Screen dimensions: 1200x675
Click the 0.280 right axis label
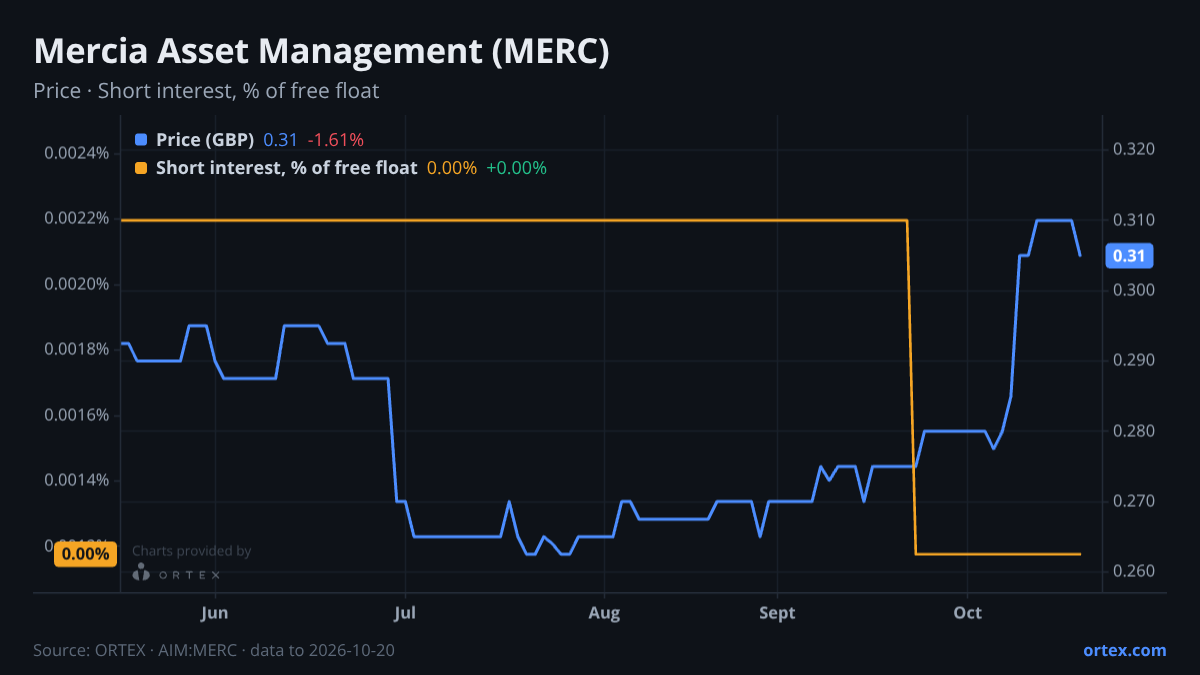[x=1134, y=431]
